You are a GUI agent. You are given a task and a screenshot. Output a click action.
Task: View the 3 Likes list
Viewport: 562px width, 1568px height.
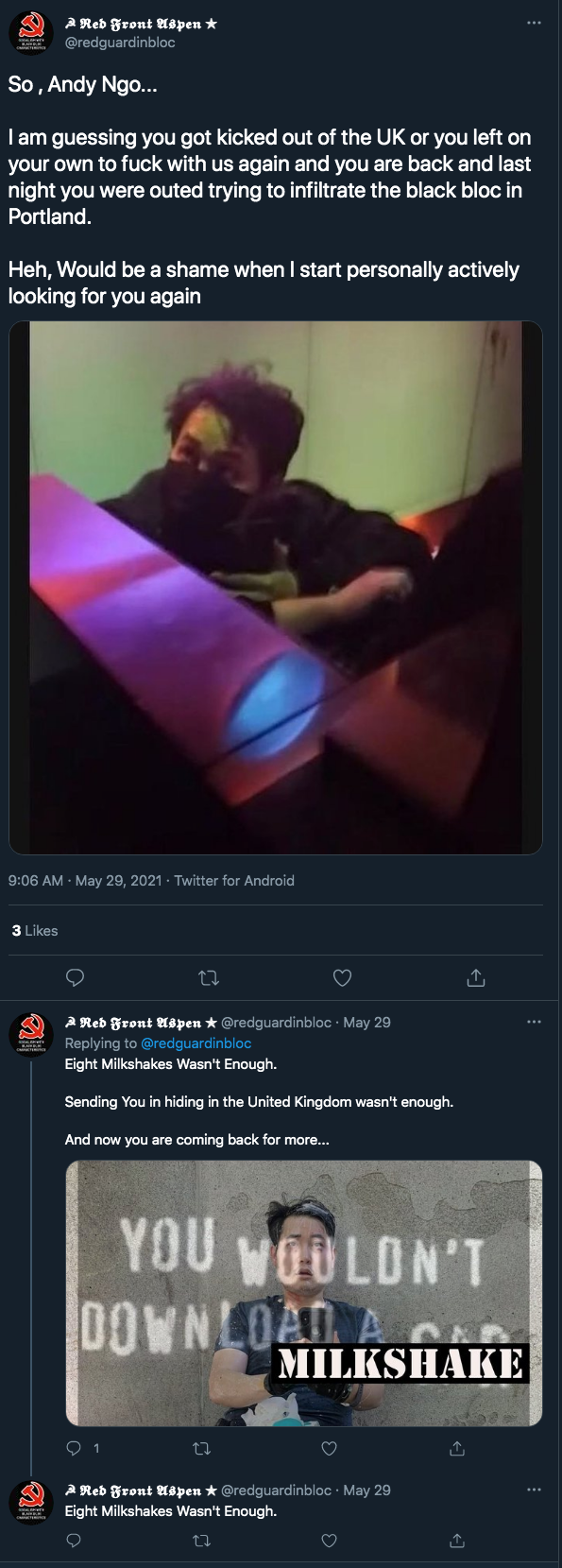click(x=35, y=931)
